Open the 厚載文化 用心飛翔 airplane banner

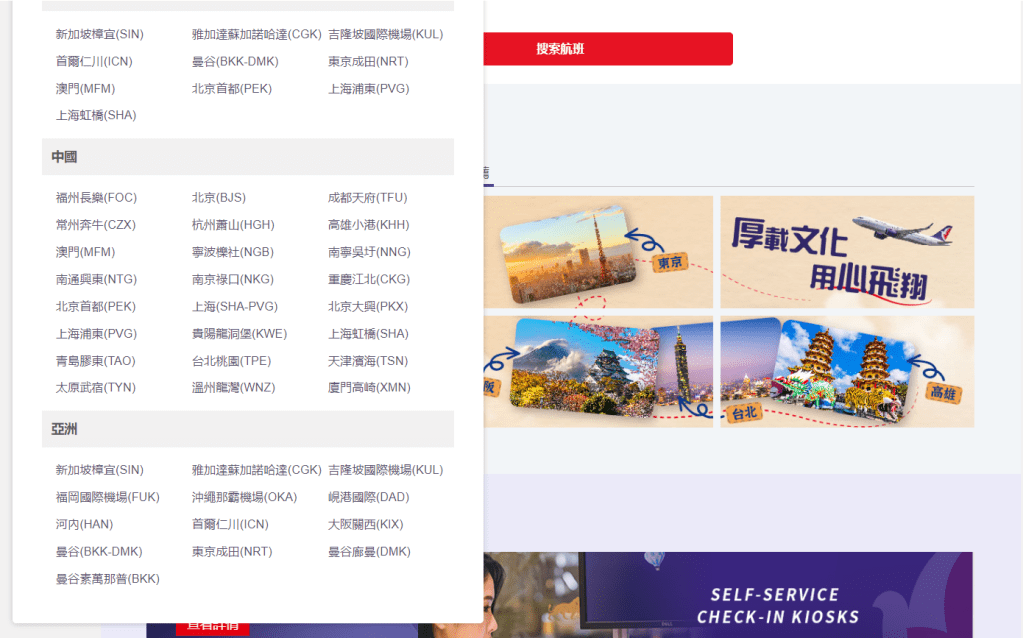[846, 251]
